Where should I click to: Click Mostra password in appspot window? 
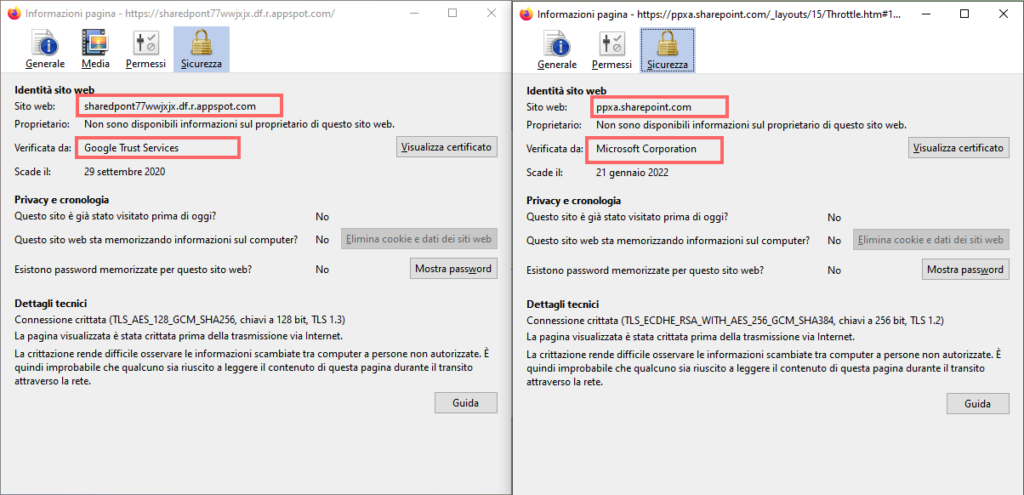[453, 268]
